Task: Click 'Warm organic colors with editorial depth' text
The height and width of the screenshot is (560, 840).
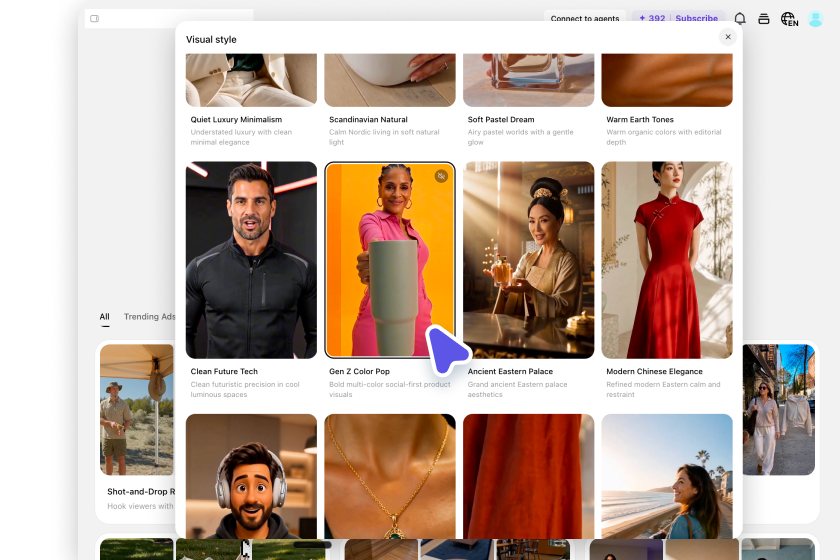Action: pos(664,137)
